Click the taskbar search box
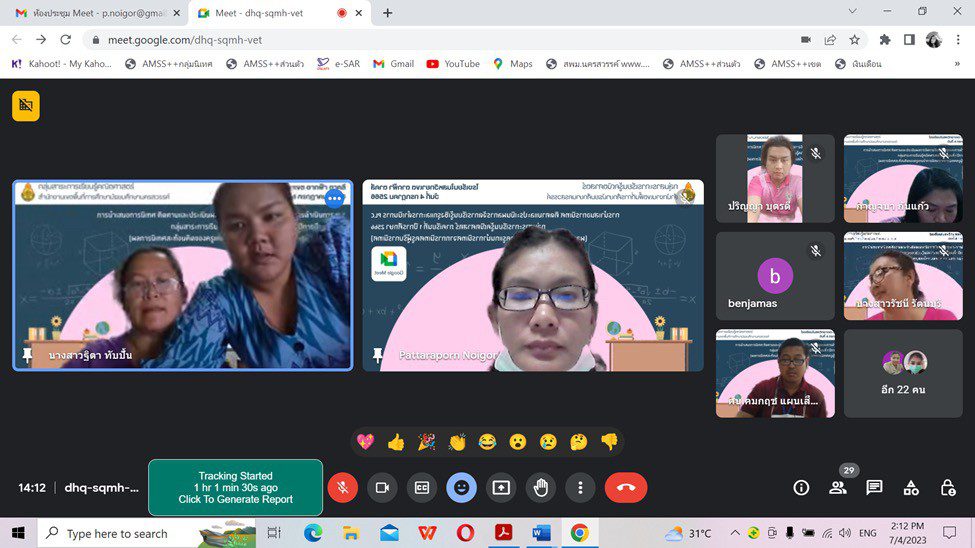This screenshot has height=548, width=975. click(147, 533)
